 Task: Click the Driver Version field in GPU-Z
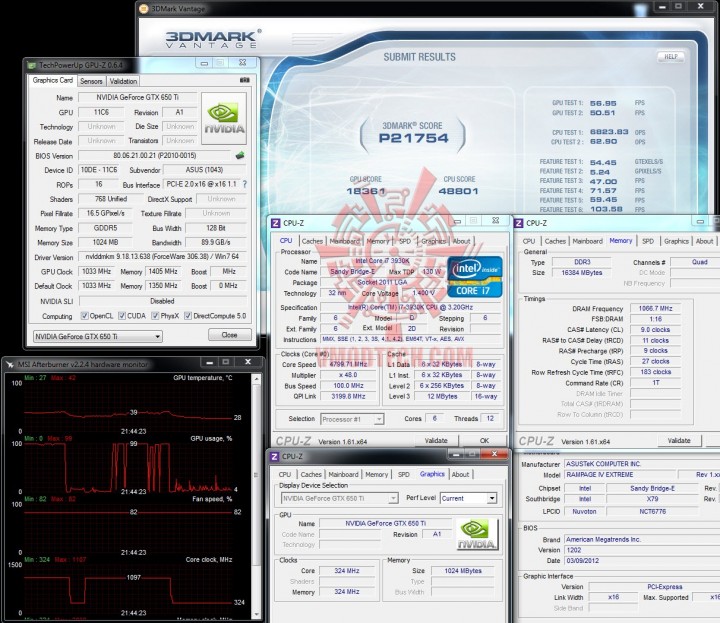[x=162, y=257]
